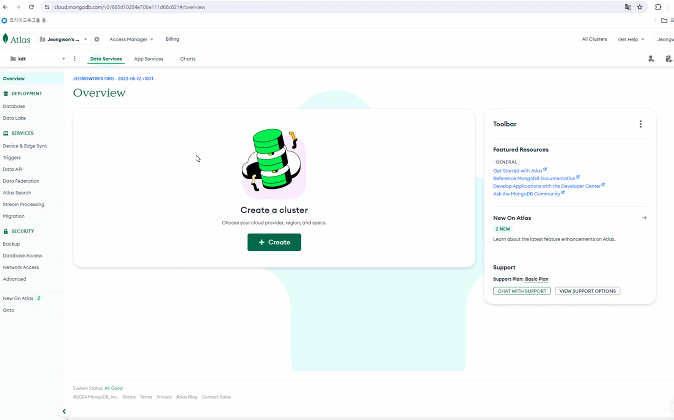Click All Good system status link
This screenshot has width=674, height=420.
coord(113,388)
